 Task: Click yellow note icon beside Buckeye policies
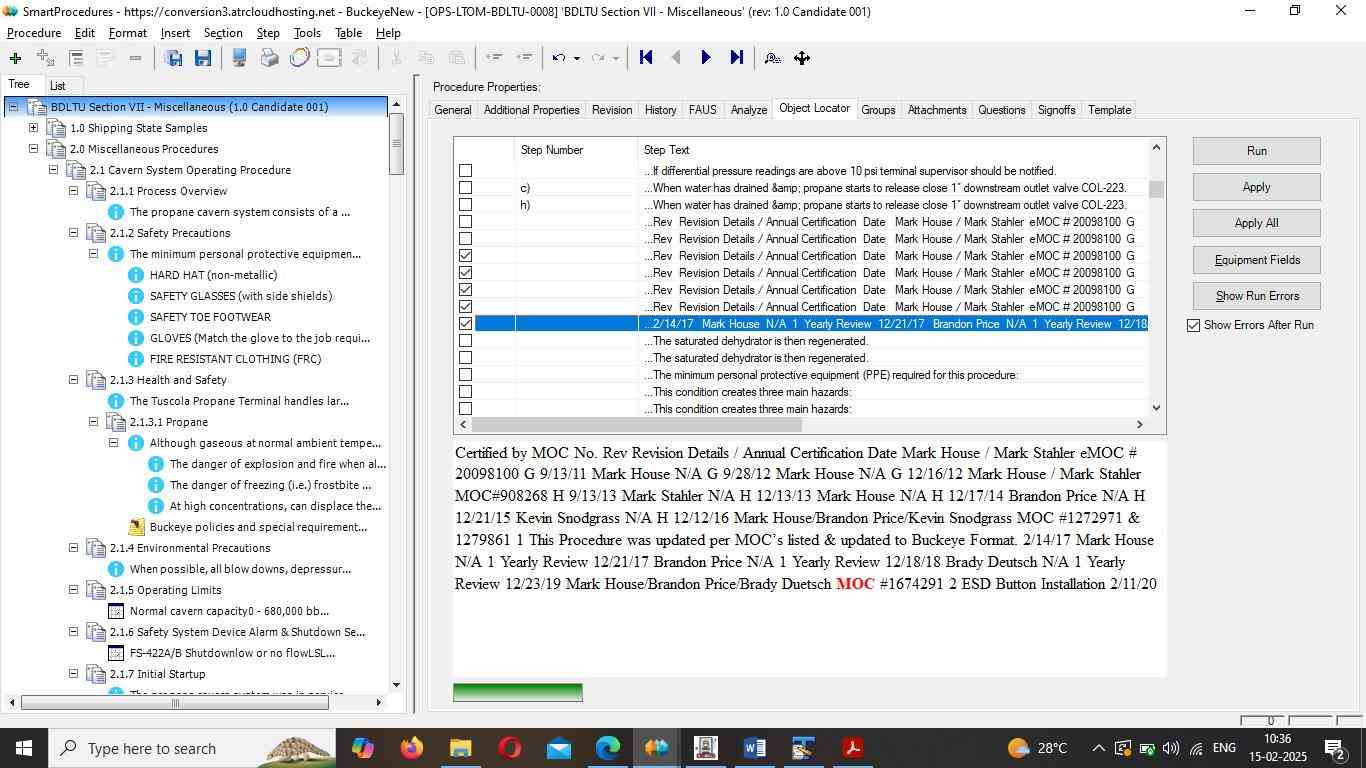coord(136,527)
